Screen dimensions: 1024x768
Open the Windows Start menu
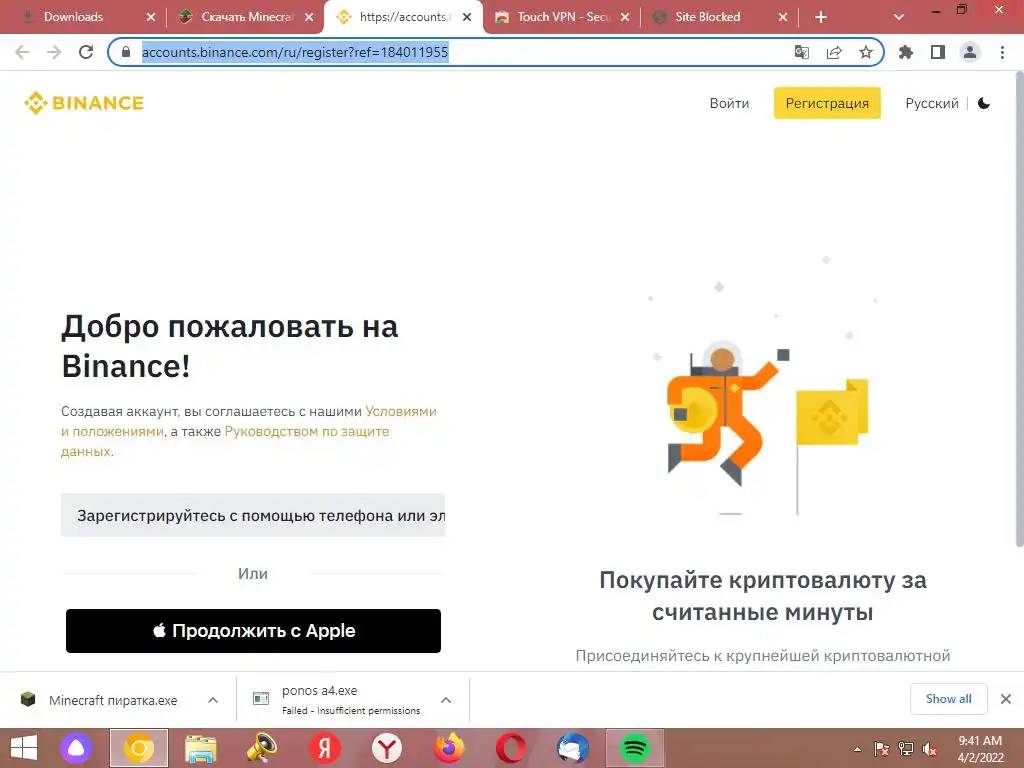click(x=24, y=748)
